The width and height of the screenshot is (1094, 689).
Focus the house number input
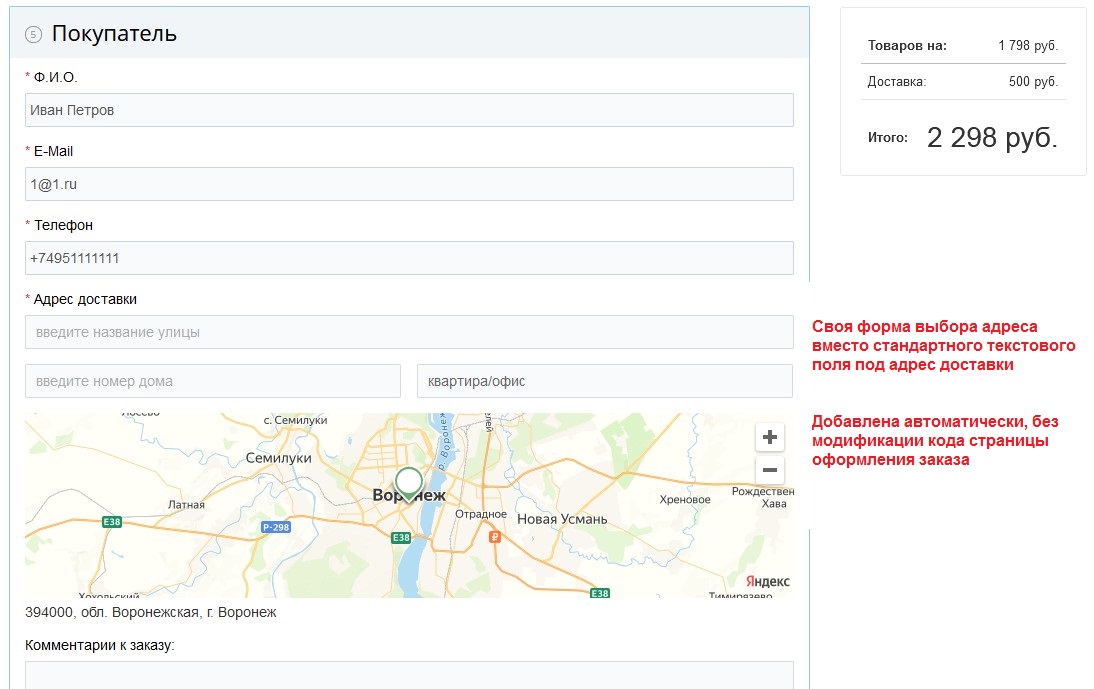[x=213, y=381]
